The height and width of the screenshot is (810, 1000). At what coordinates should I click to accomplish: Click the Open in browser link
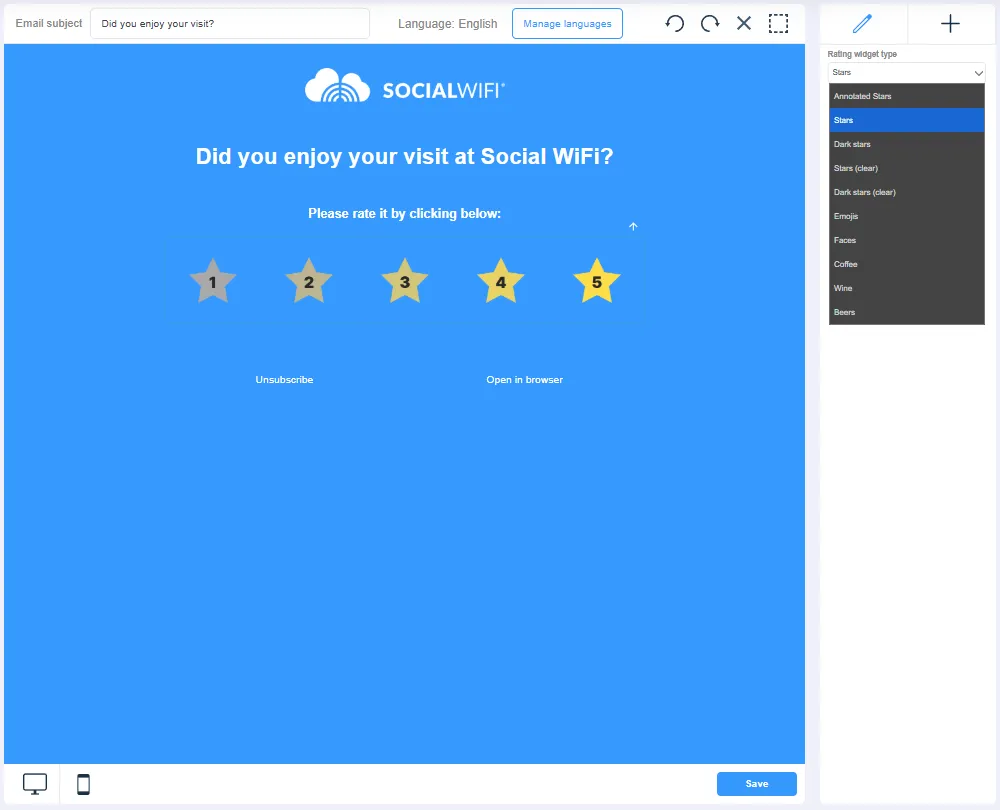[524, 379]
